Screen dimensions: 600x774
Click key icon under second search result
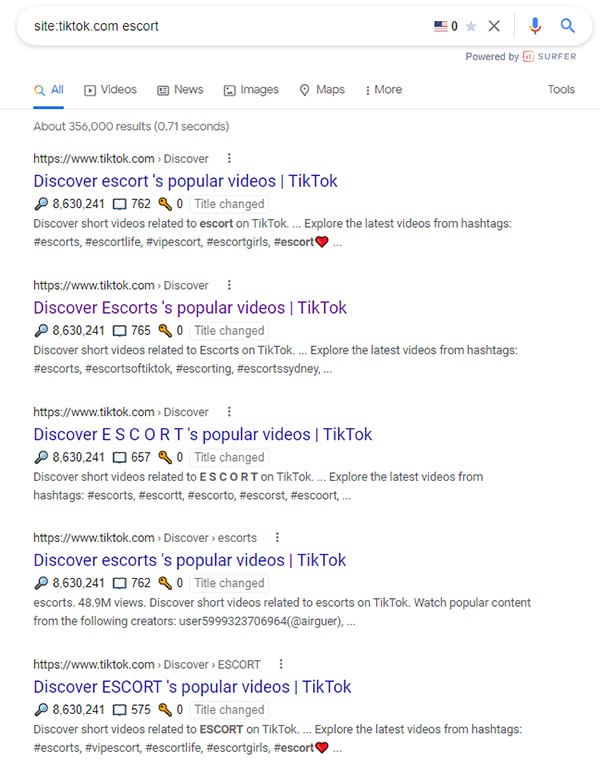(x=165, y=331)
